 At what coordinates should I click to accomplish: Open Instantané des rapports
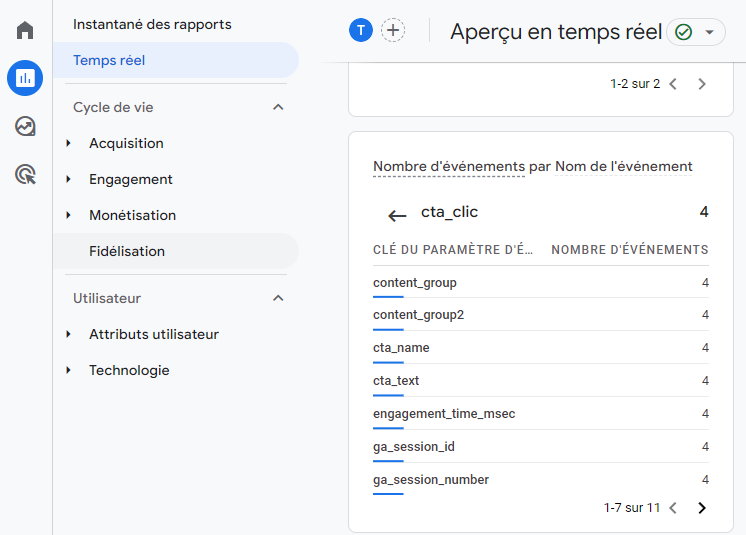152,24
